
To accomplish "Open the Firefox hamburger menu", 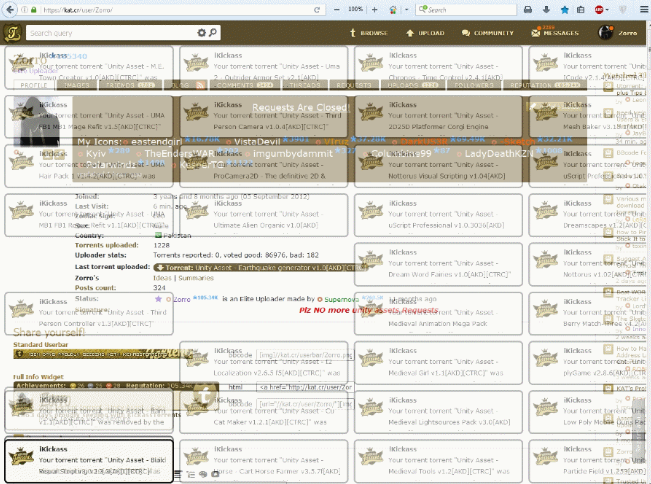I will pyautogui.click(x=643, y=10).
